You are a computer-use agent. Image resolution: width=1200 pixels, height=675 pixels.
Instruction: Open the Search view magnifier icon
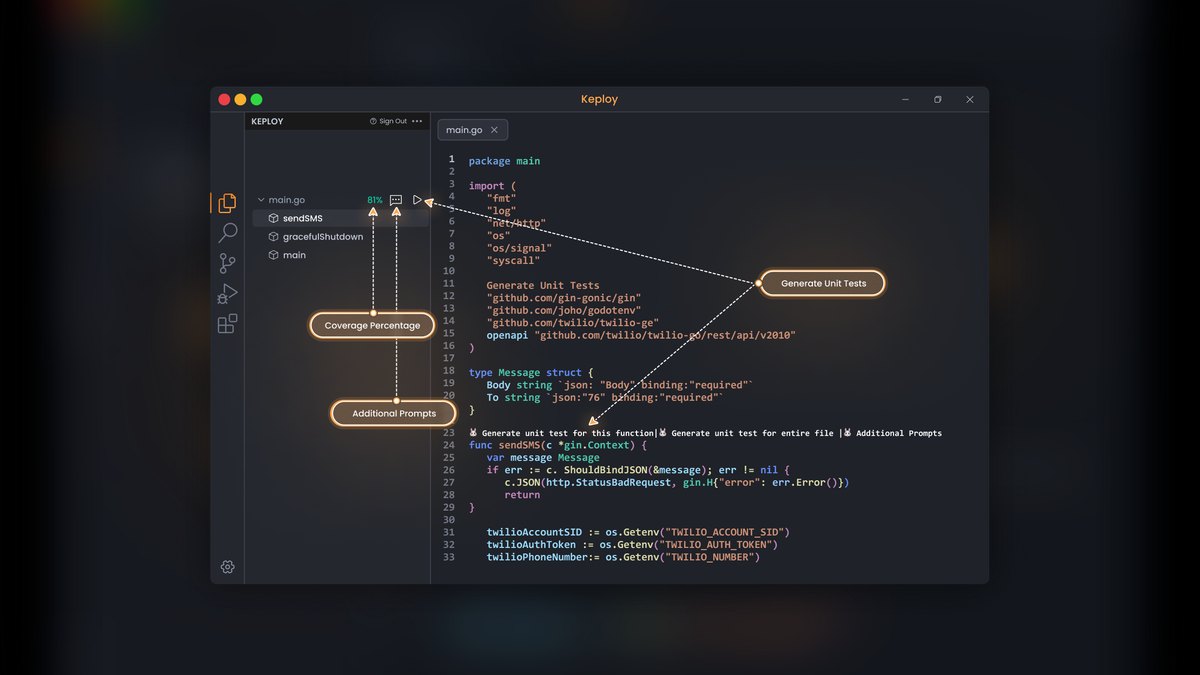[x=227, y=233]
